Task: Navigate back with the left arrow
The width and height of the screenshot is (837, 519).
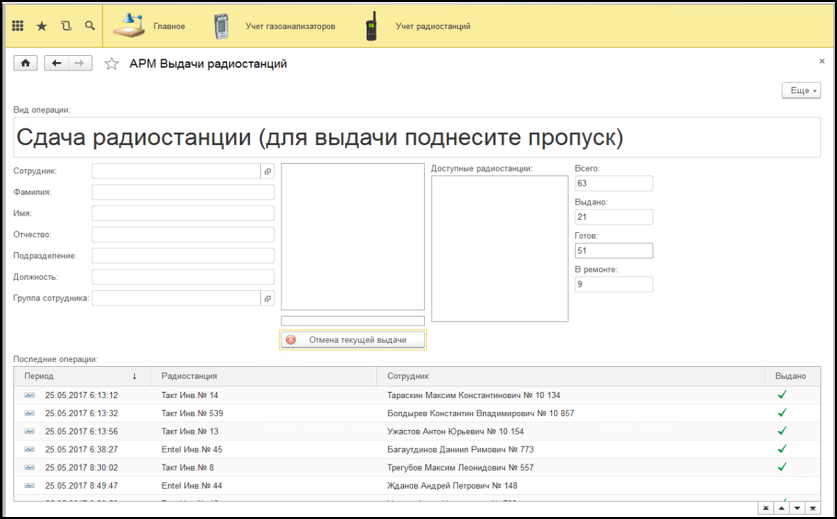Action: click(x=56, y=63)
